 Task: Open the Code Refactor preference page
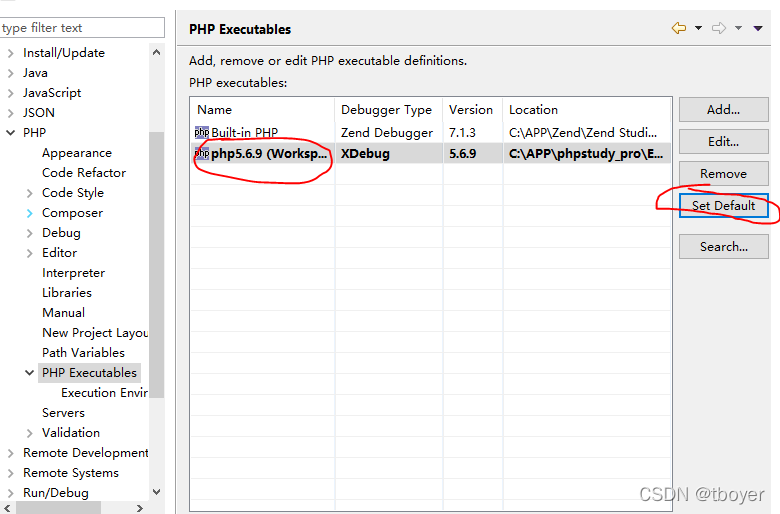[x=84, y=173]
